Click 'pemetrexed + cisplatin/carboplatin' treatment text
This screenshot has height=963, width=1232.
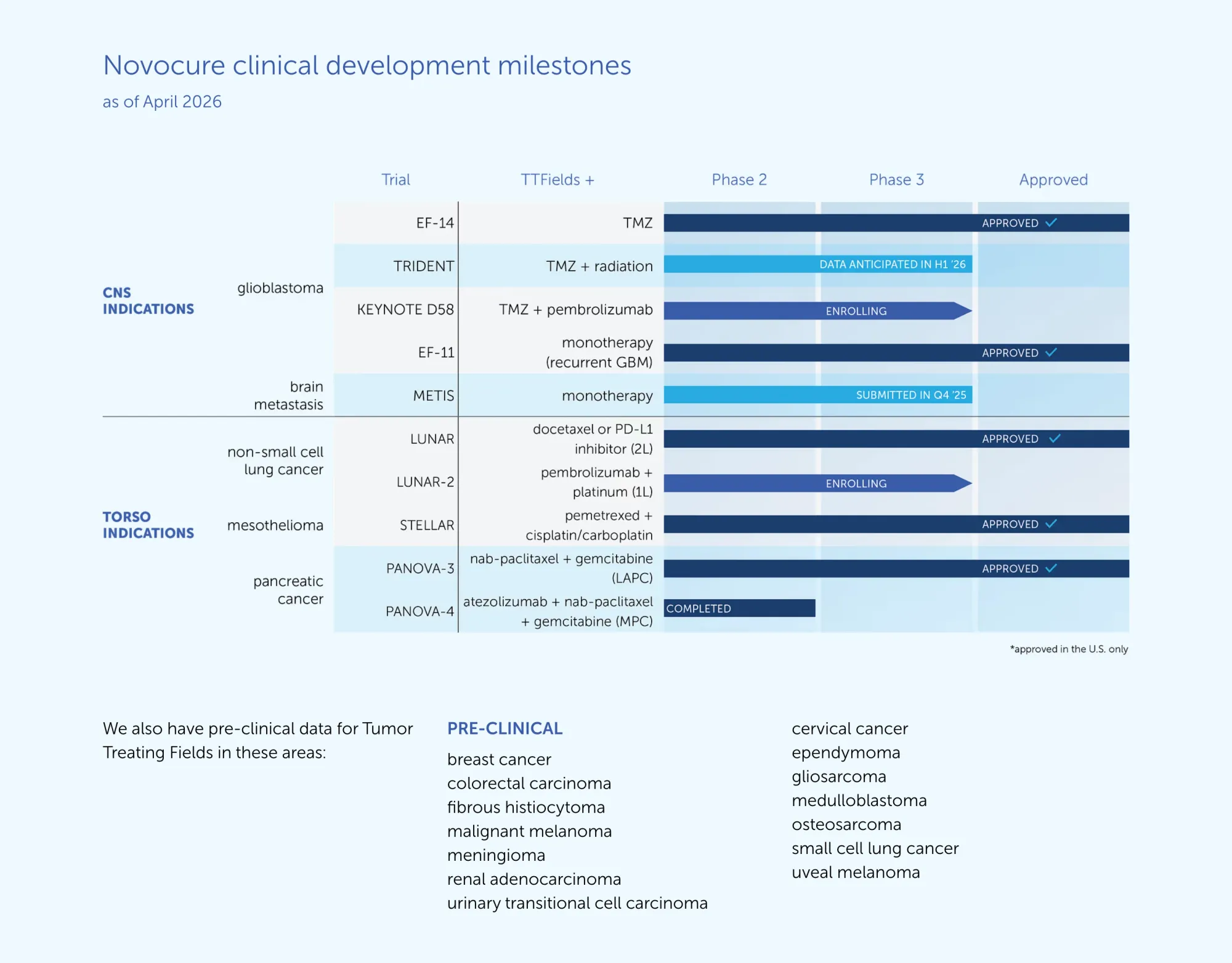tap(590, 525)
